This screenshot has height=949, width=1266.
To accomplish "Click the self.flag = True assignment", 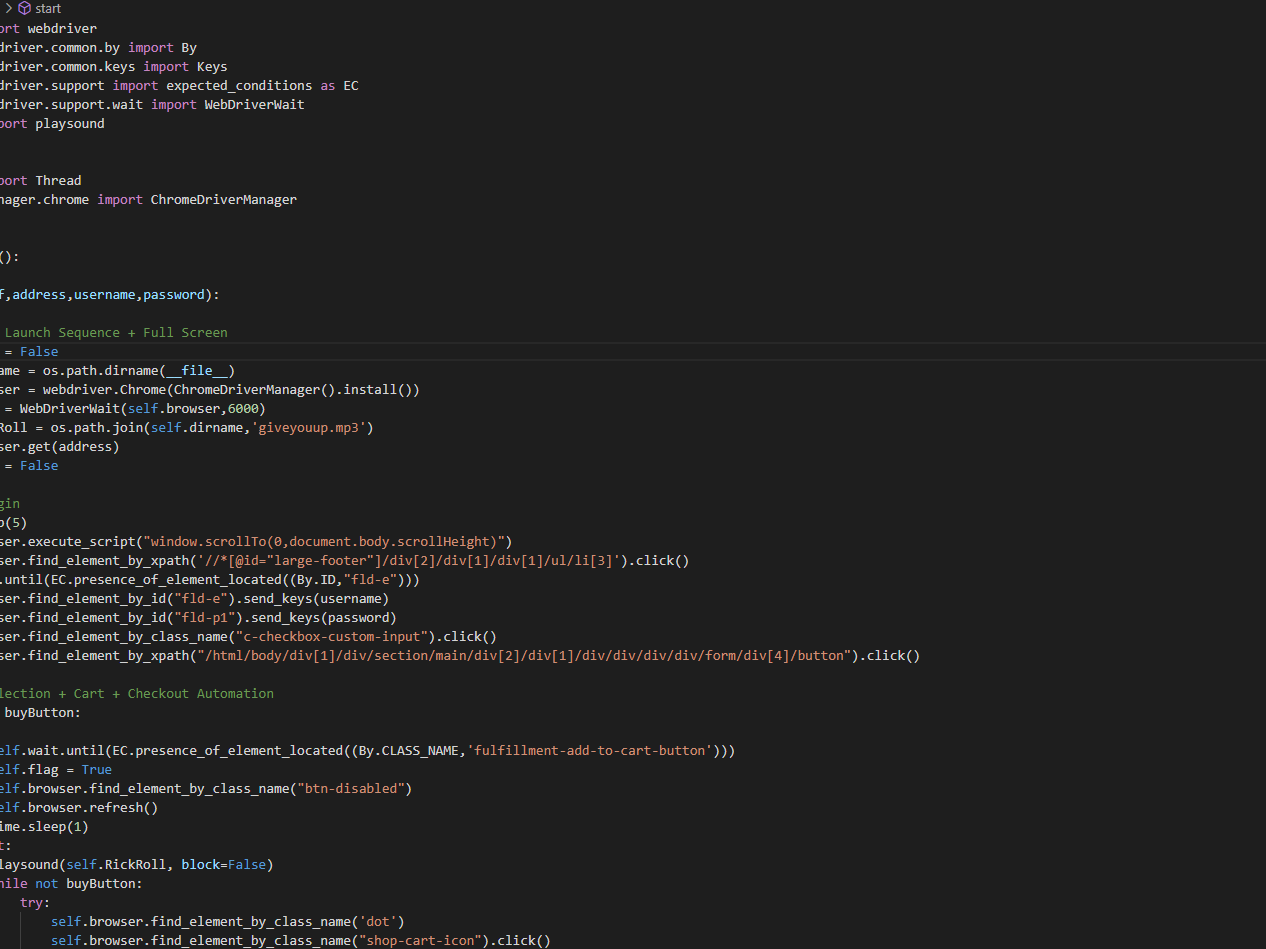I will click(x=55, y=769).
